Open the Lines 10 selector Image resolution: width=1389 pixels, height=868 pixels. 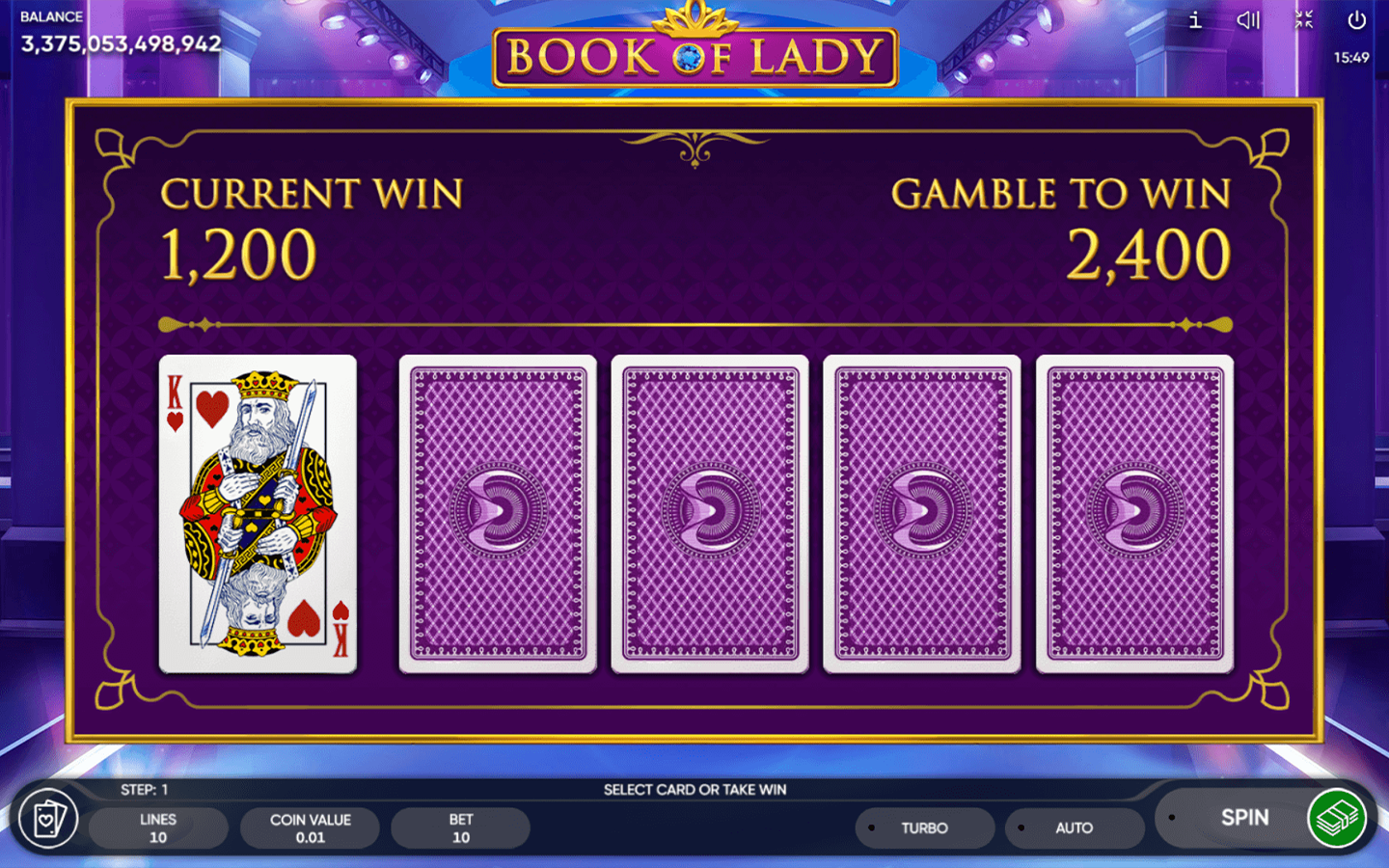click(158, 827)
